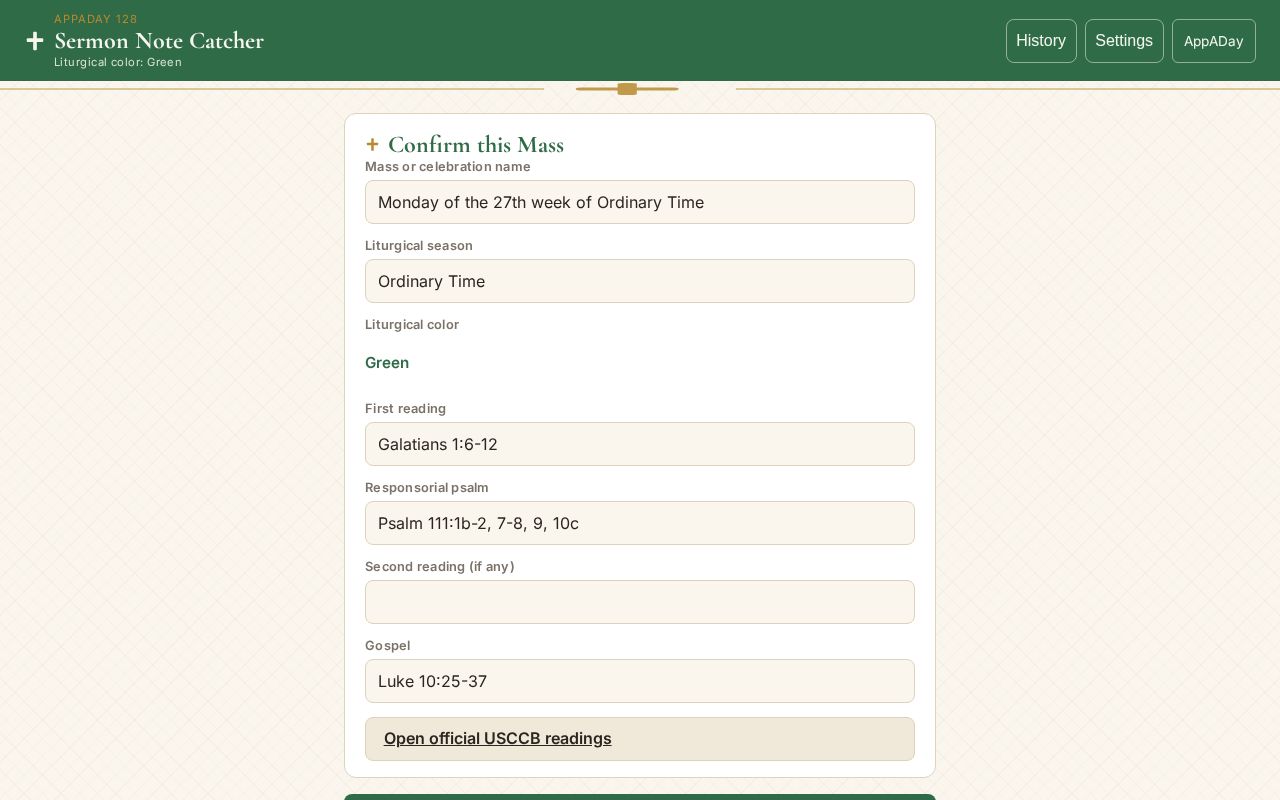
Task: Click the APPADAY 128 label
Action: (96, 19)
